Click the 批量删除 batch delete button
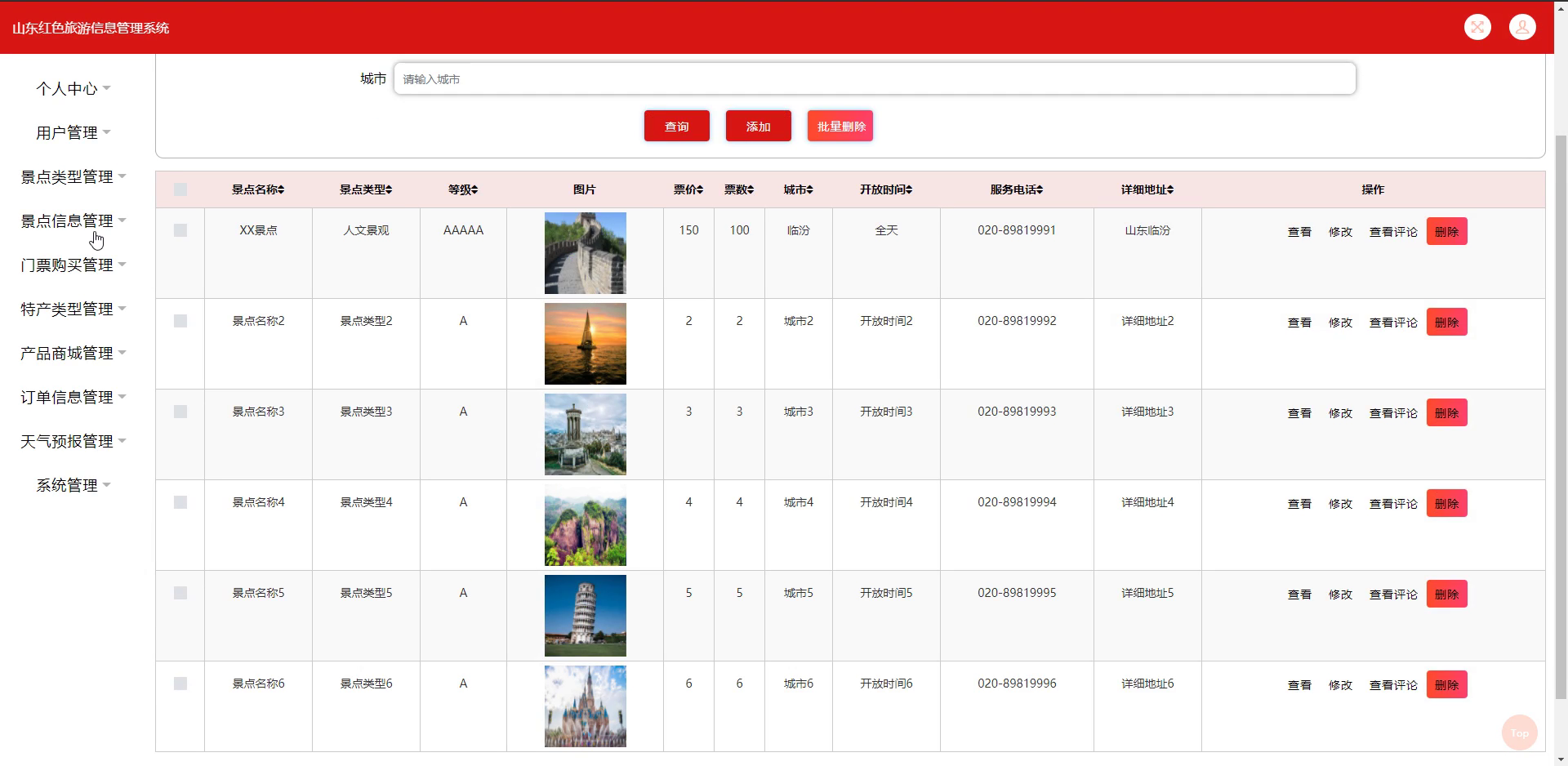This screenshot has width=1568, height=766. 840,126
